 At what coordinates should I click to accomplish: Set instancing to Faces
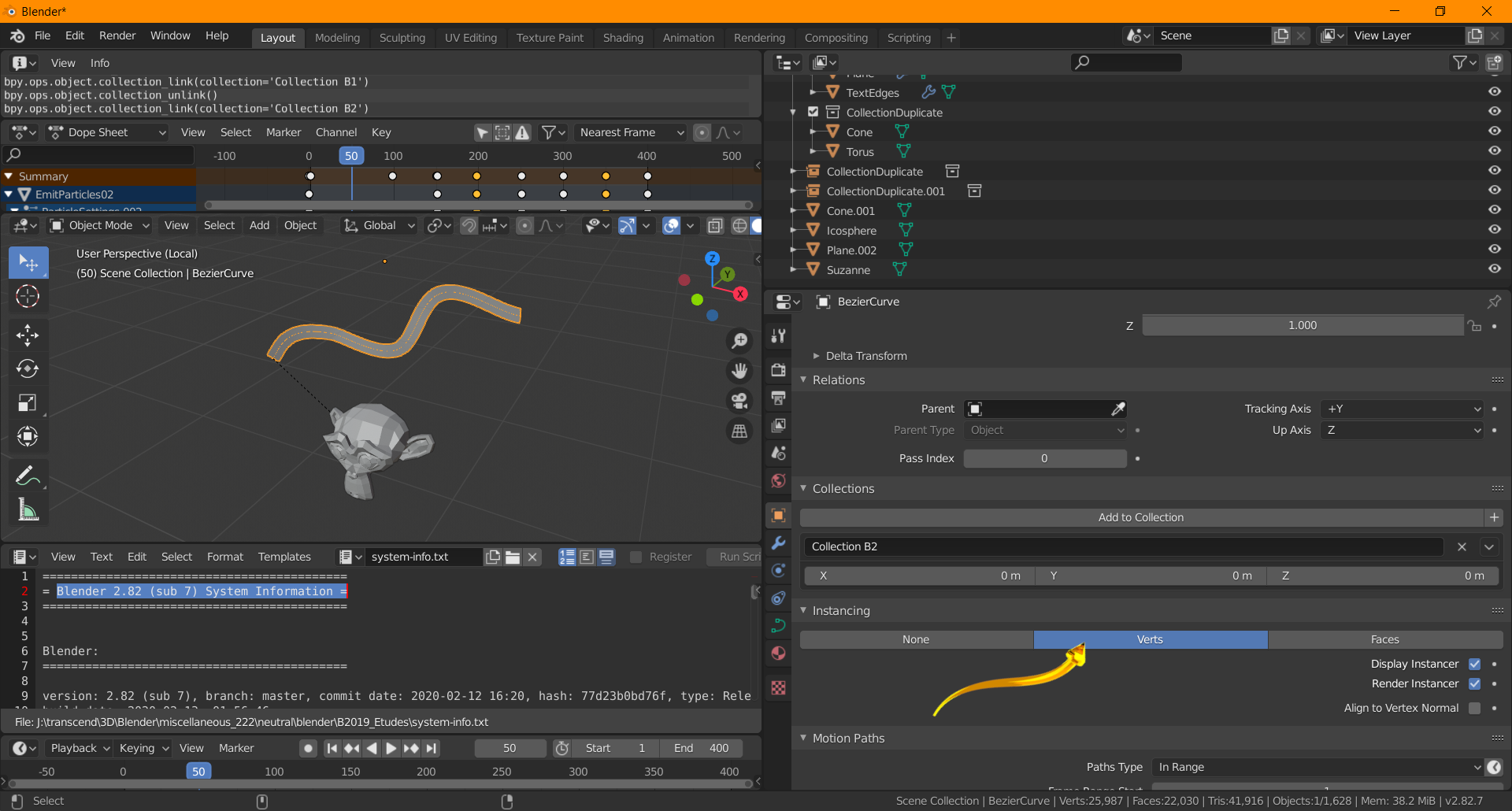pos(1384,639)
